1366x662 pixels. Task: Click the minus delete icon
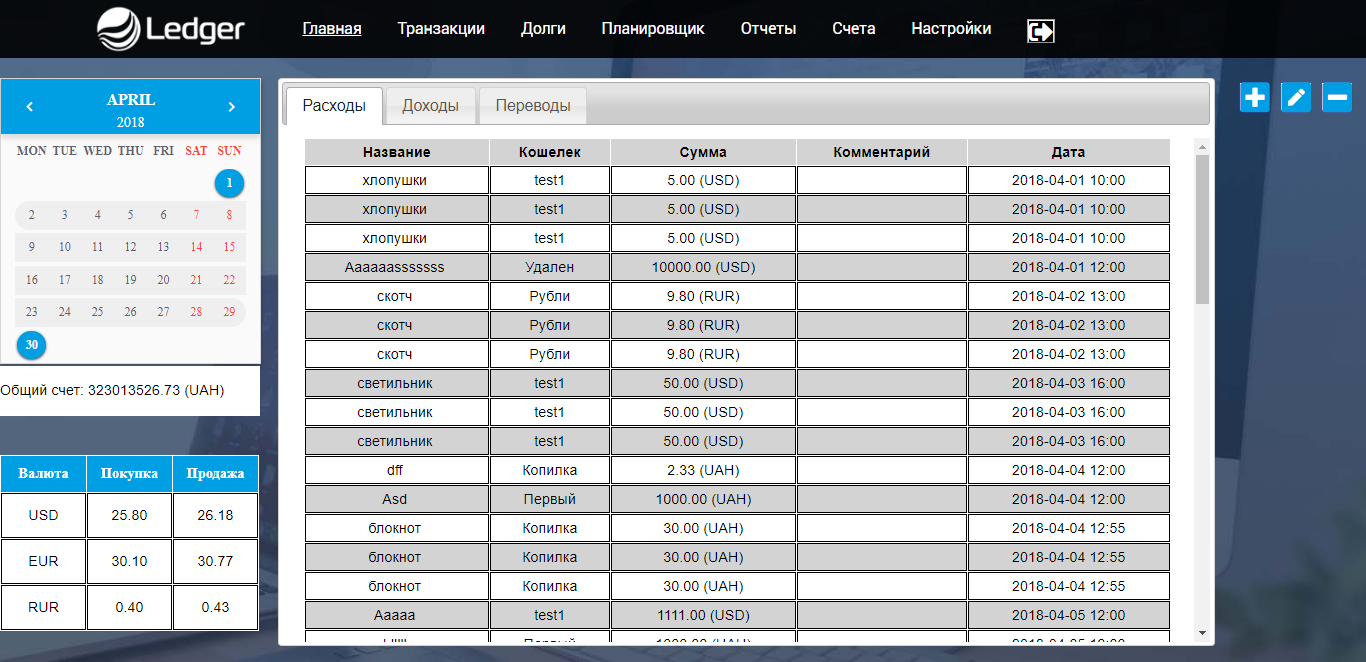1337,97
